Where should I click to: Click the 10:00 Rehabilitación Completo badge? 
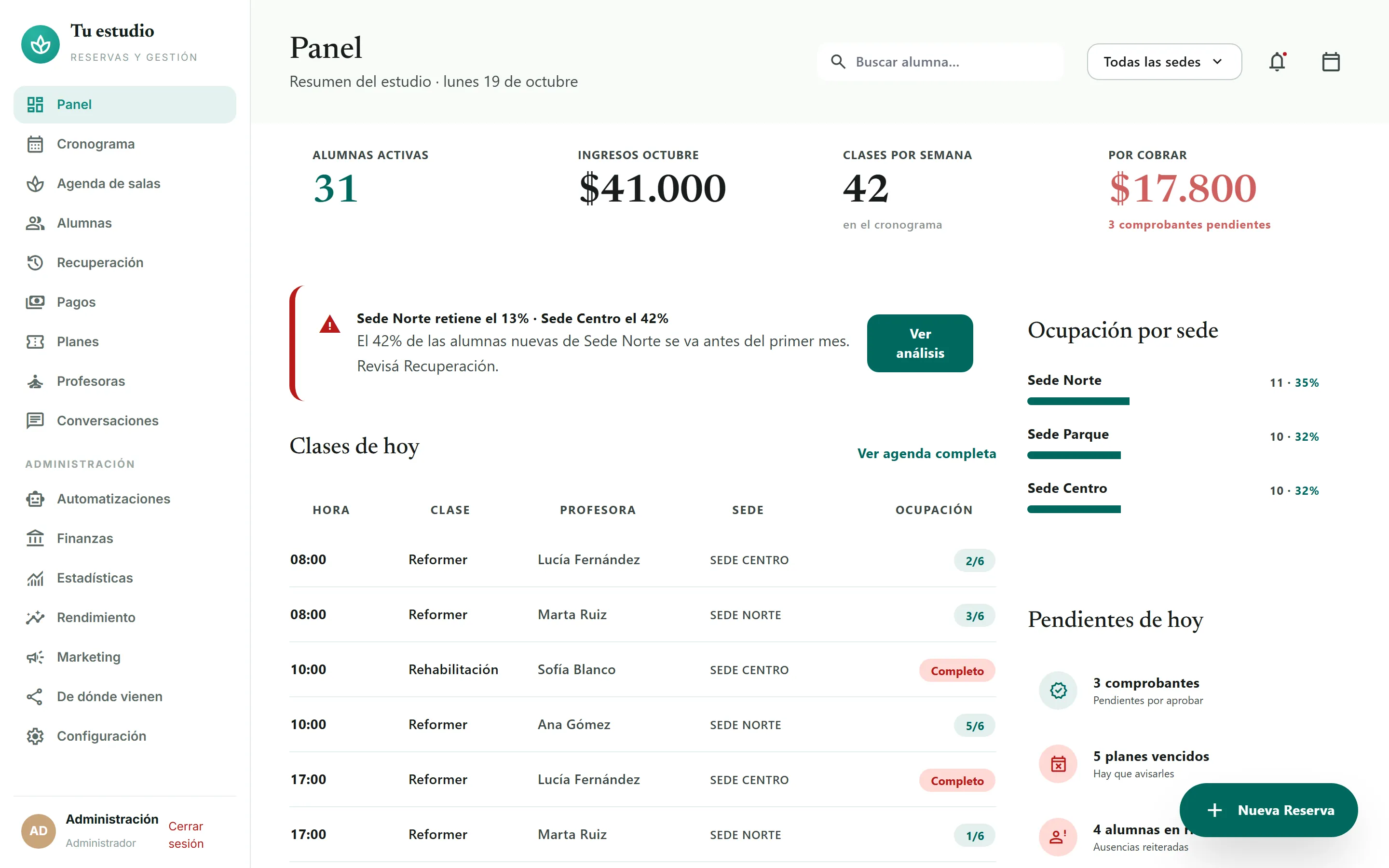click(957, 670)
